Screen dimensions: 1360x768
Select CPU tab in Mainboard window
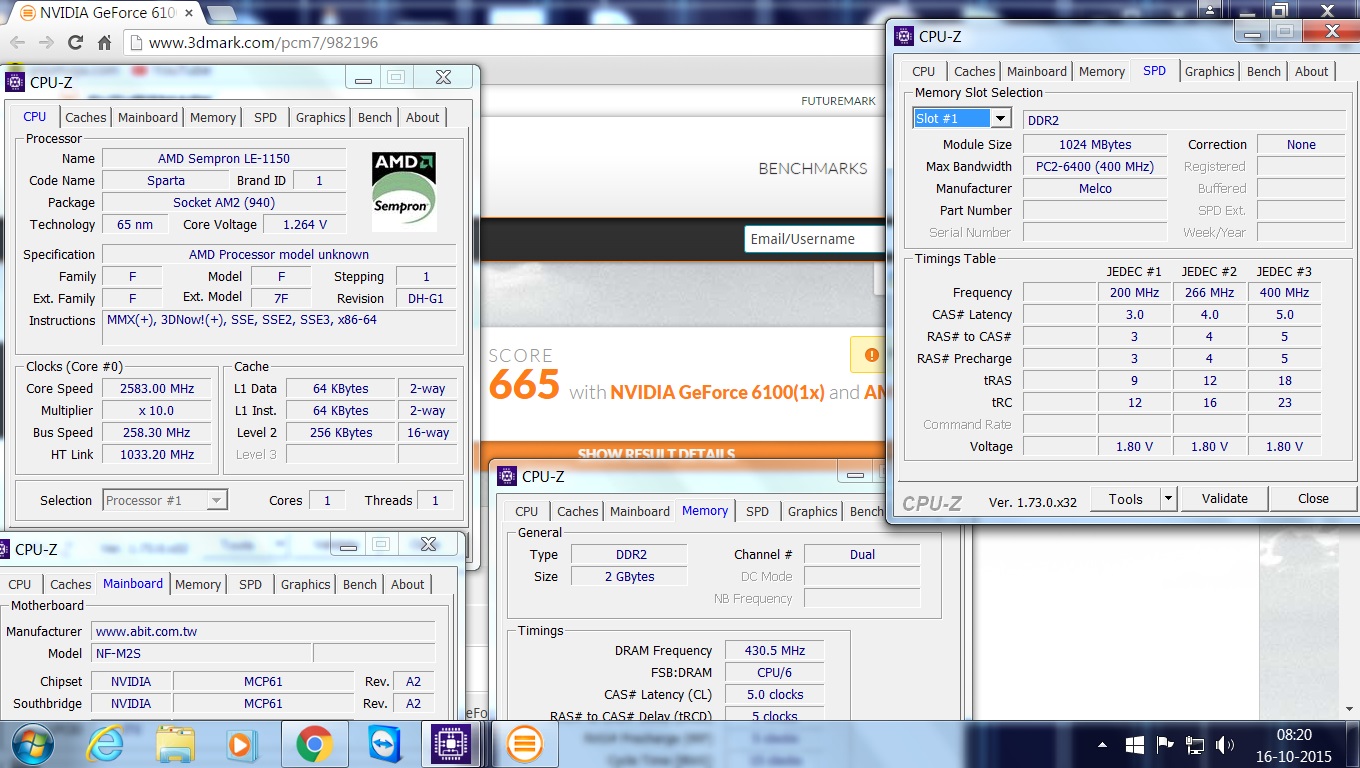[x=20, y=584]
